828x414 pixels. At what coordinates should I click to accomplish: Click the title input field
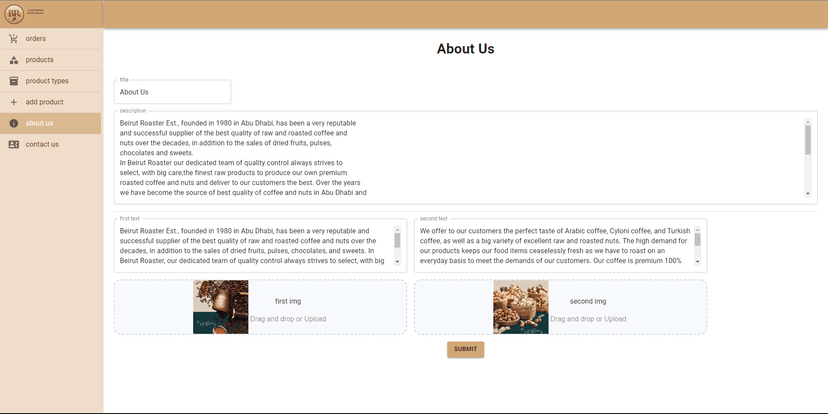tap(173, 92)
